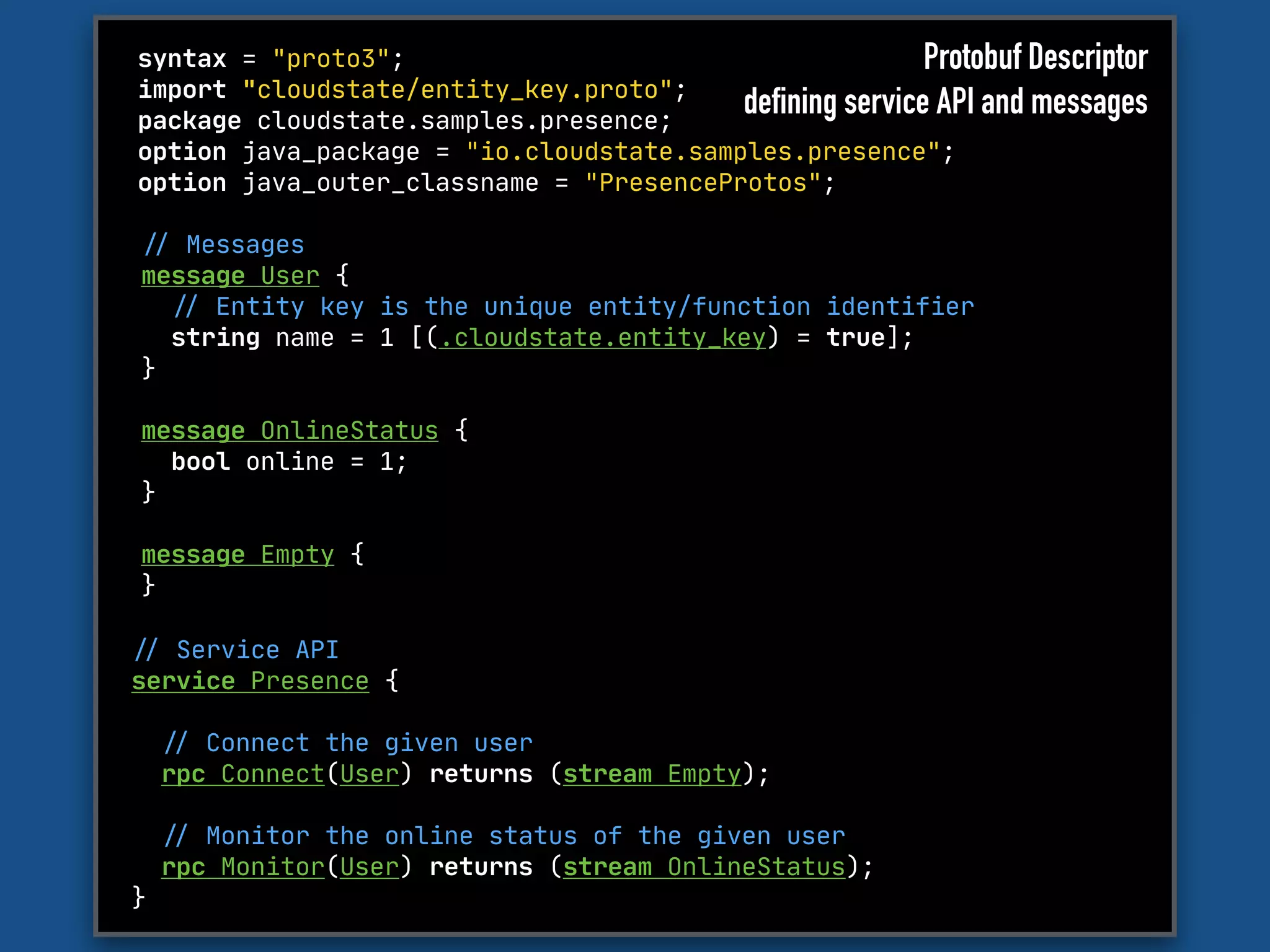Click 'stream Empty' return type
The height and width of the screenshot is (952, 1270).
(652, 774)
